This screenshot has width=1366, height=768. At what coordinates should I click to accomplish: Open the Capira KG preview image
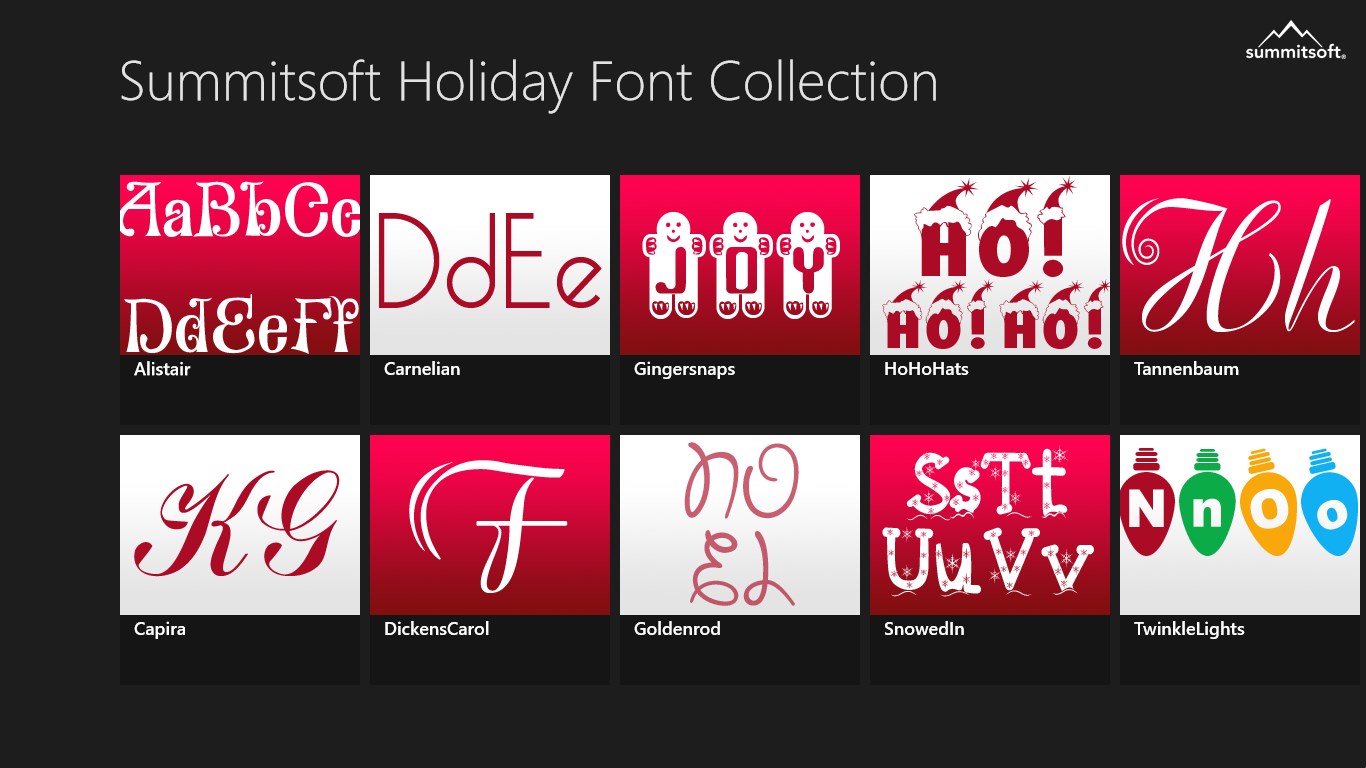[240, 525]
